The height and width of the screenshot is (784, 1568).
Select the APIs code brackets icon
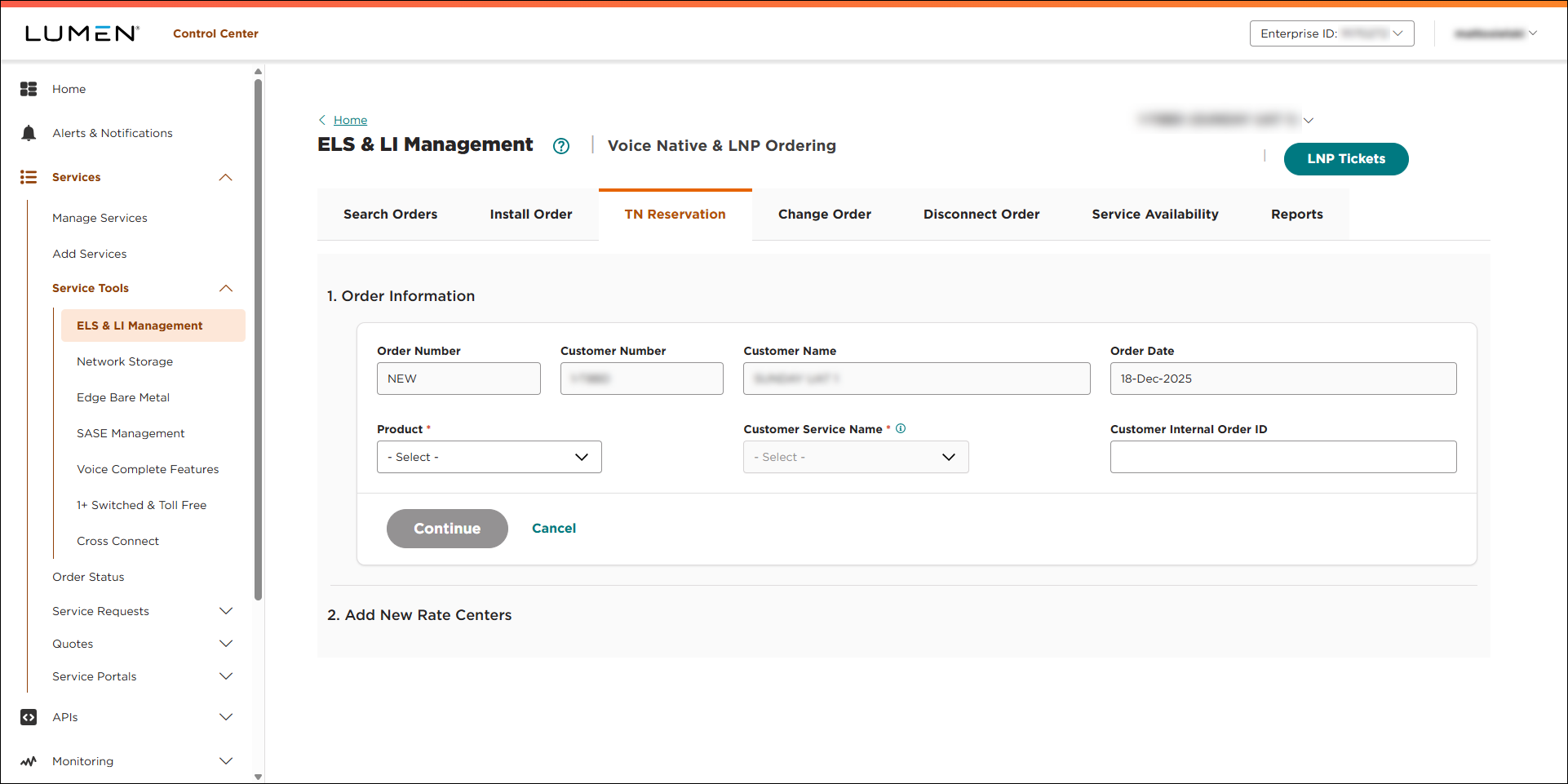click(29, 717)
